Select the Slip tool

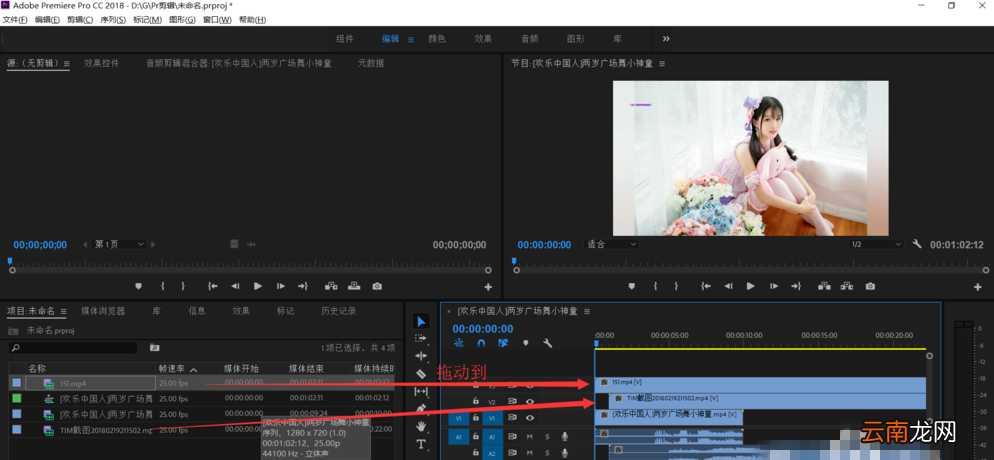click(421, 392)
